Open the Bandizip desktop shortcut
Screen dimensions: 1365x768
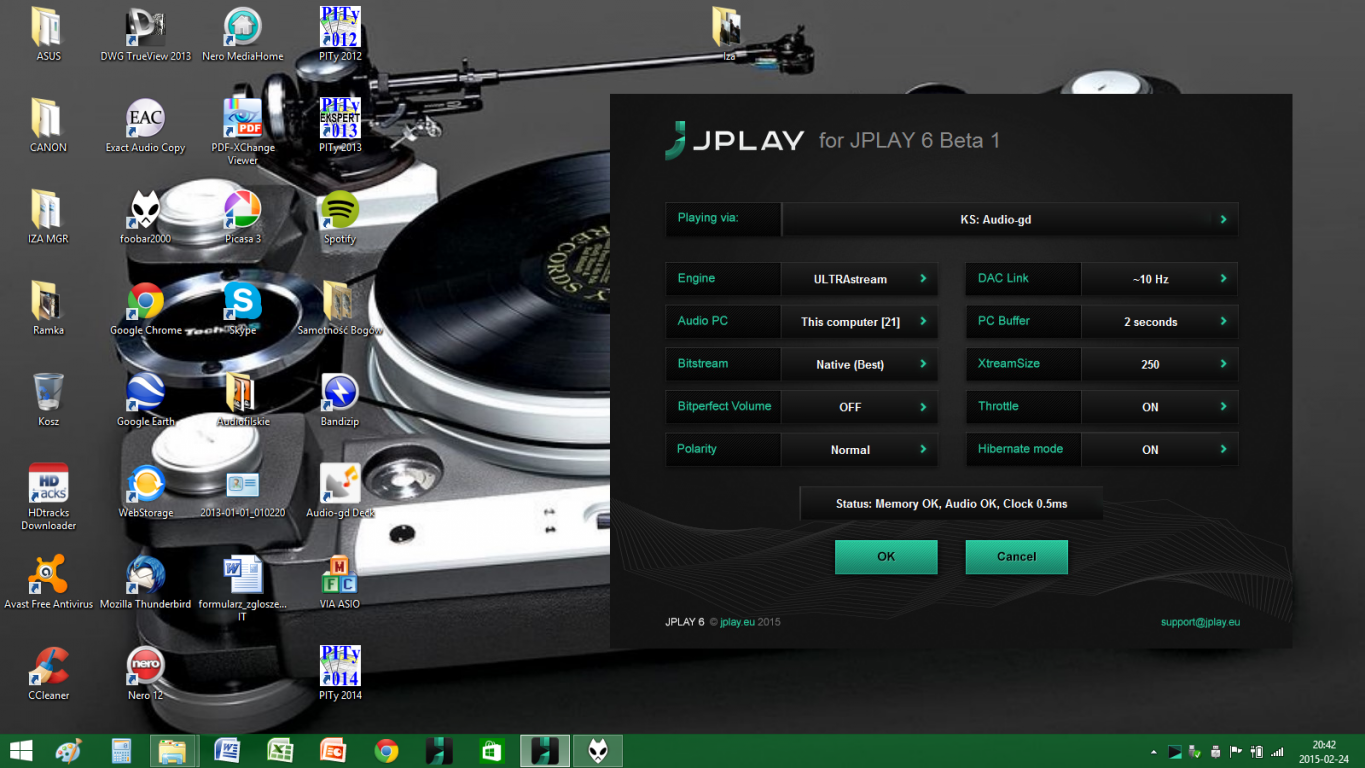(340, 399)
